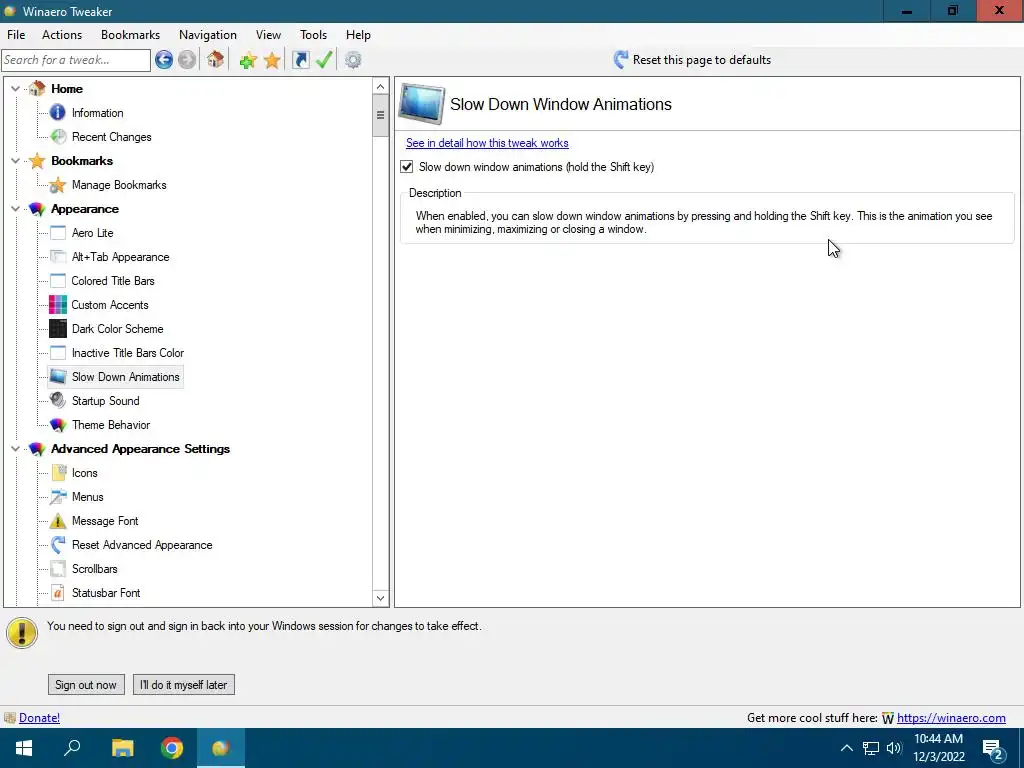Click the Information blue icon in tree
Viewport: 1024px width, 768px height.
(x=58, y=112)
